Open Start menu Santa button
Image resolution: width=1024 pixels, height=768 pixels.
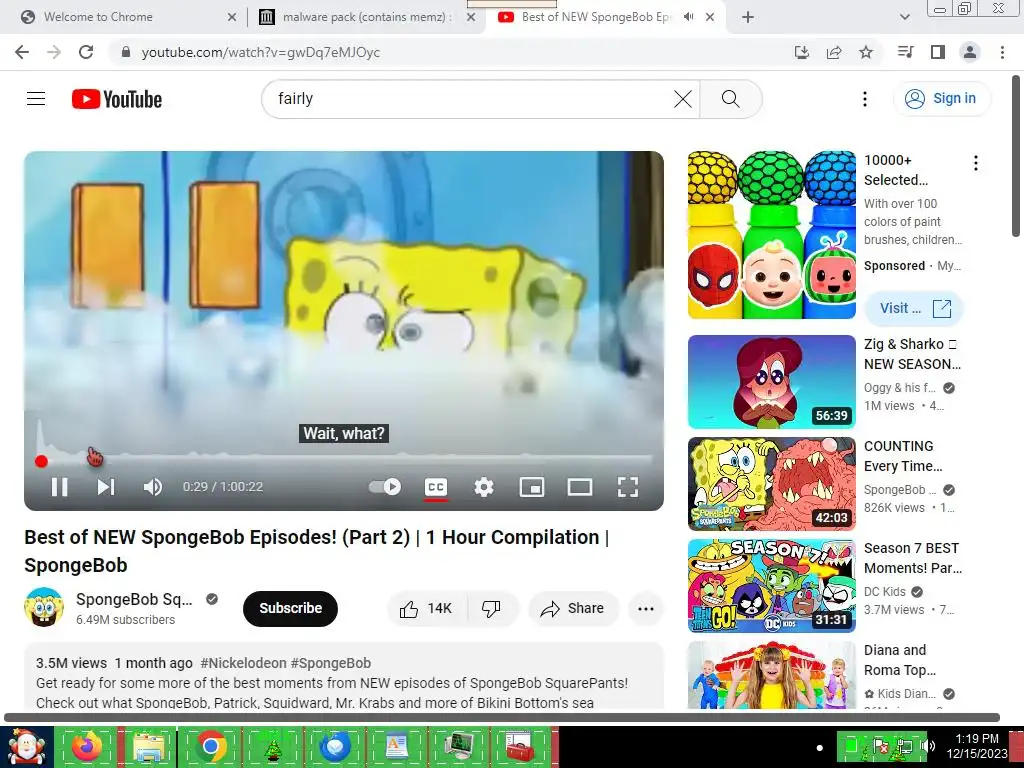26,747
